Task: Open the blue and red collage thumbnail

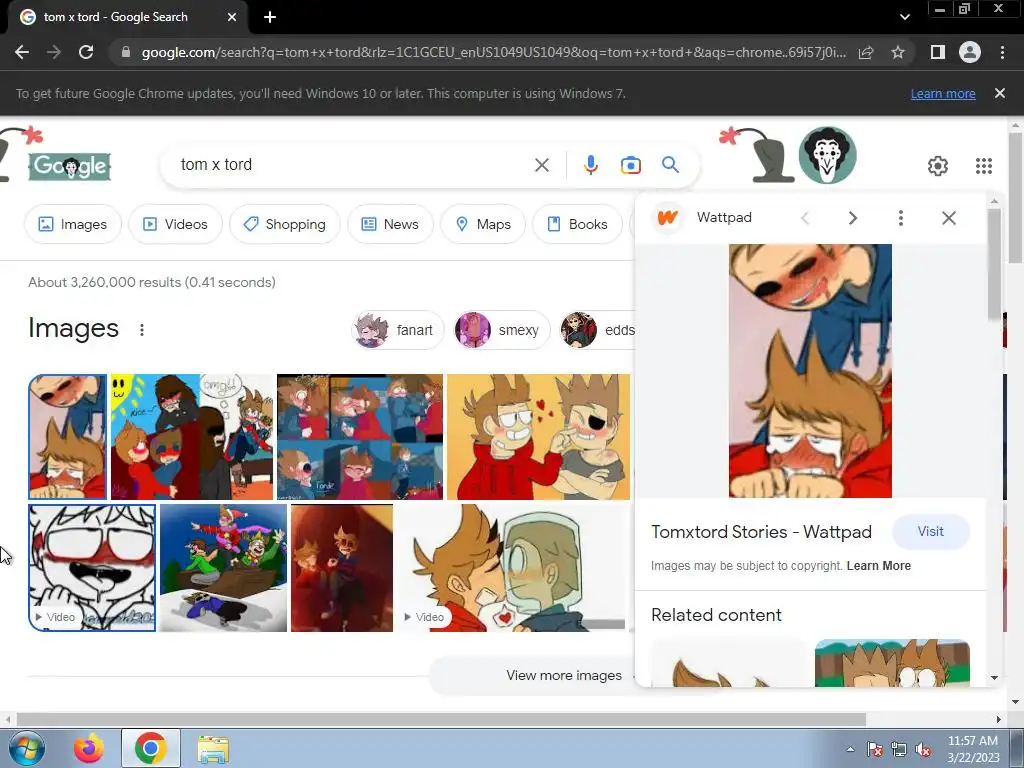Action: (x=360, y=437)
